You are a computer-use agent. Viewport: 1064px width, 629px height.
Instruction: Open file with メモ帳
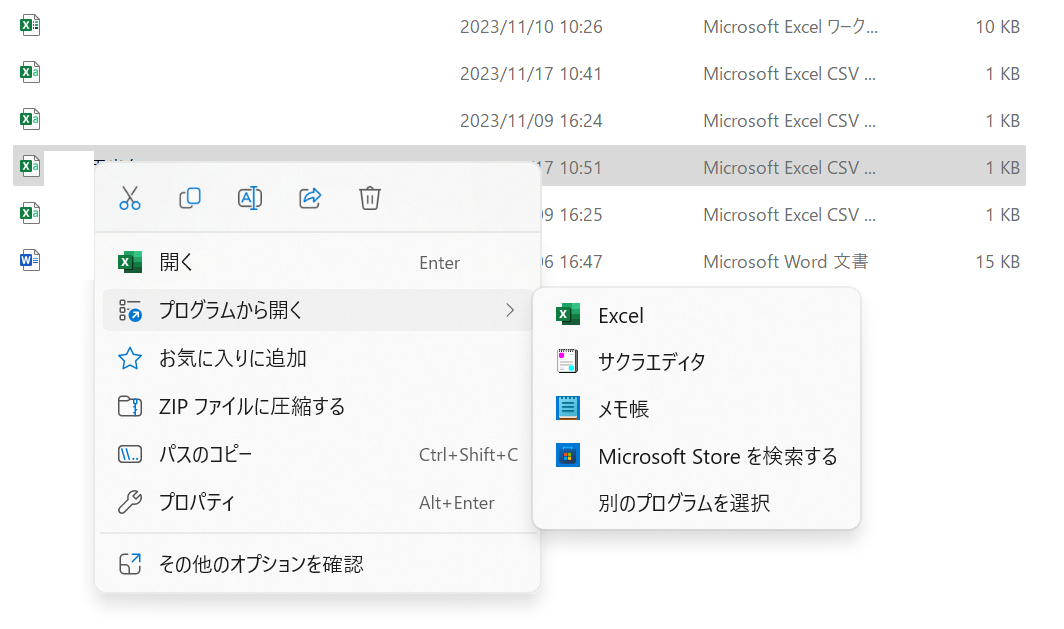(x=697, y=409)
